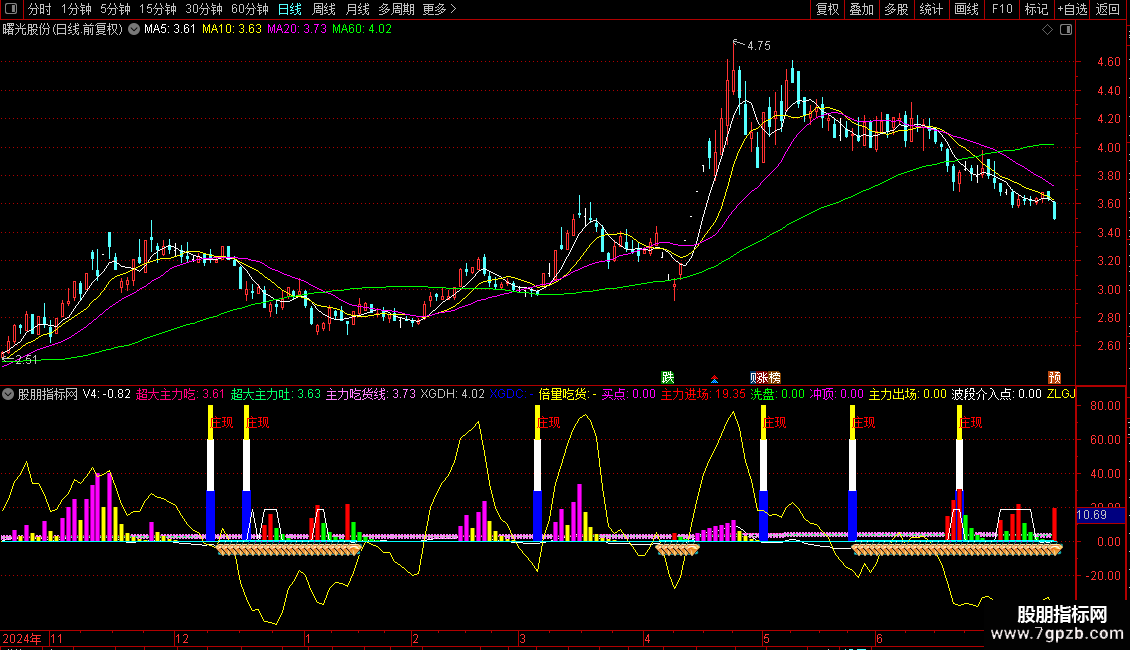1130x650 pixels.
Task: Expand the 股朋指标网 indicator panel dropdown
Action: pos(8,394)
